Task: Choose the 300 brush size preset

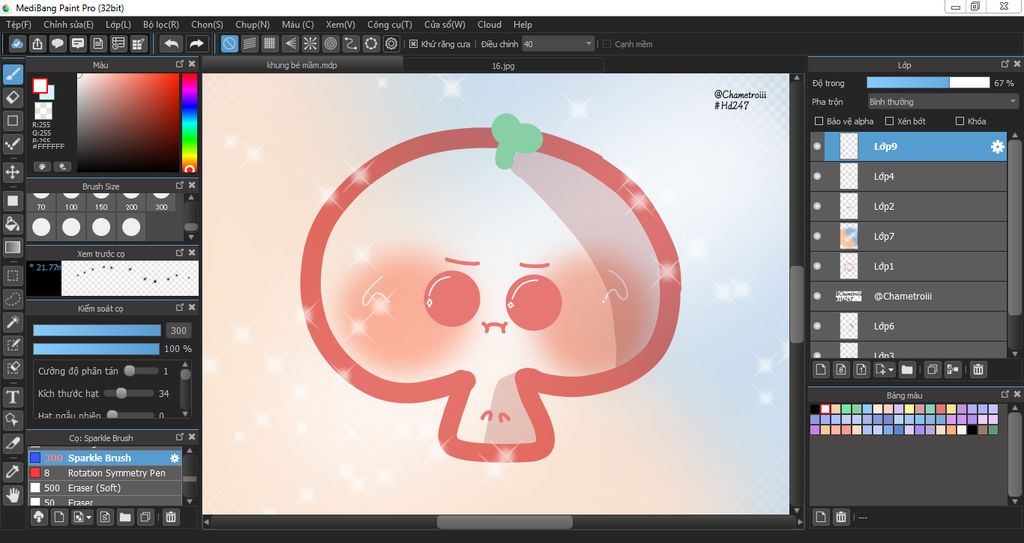Action: (x=161, y=201)
